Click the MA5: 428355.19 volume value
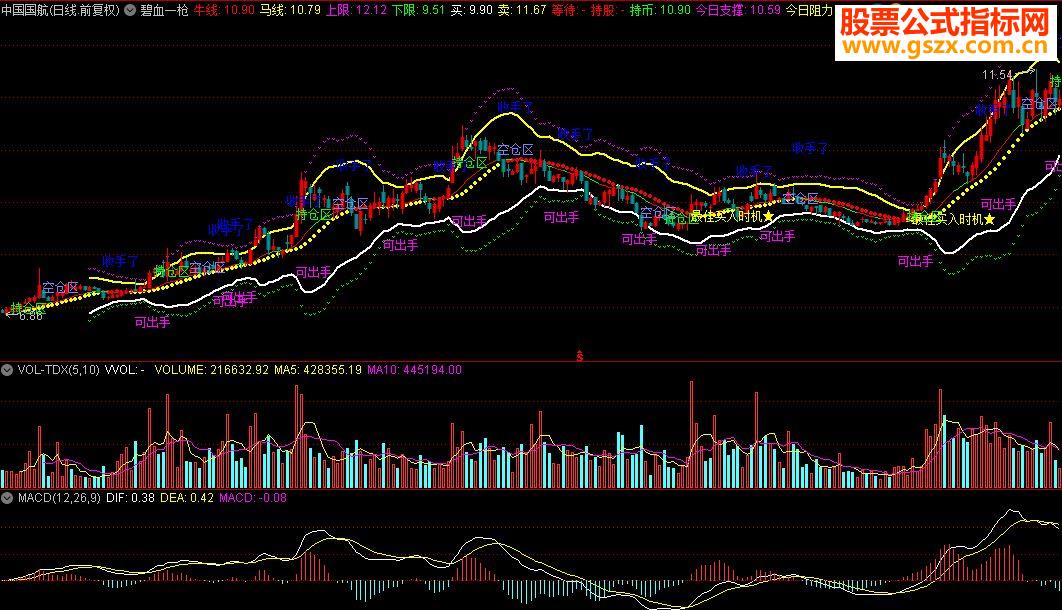Viewport: 1062px width, 610px height. [x=318, y=370]
